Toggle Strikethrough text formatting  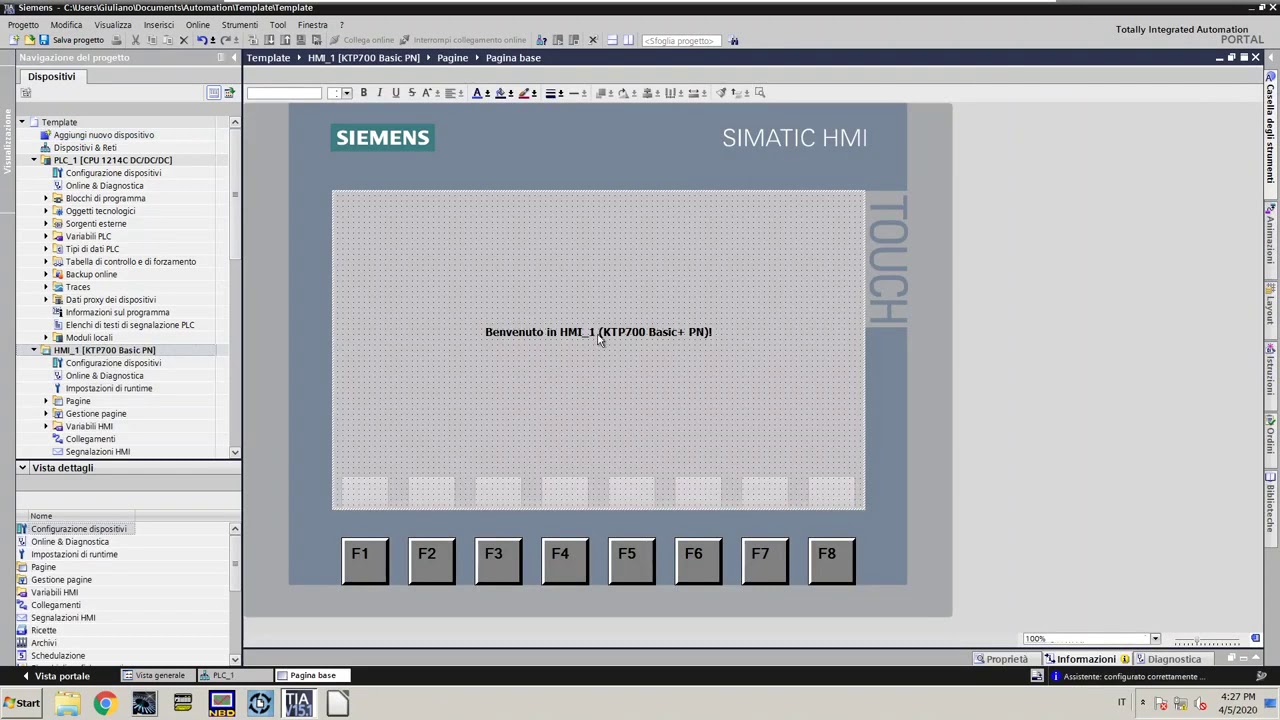click(x=411, y=93)
